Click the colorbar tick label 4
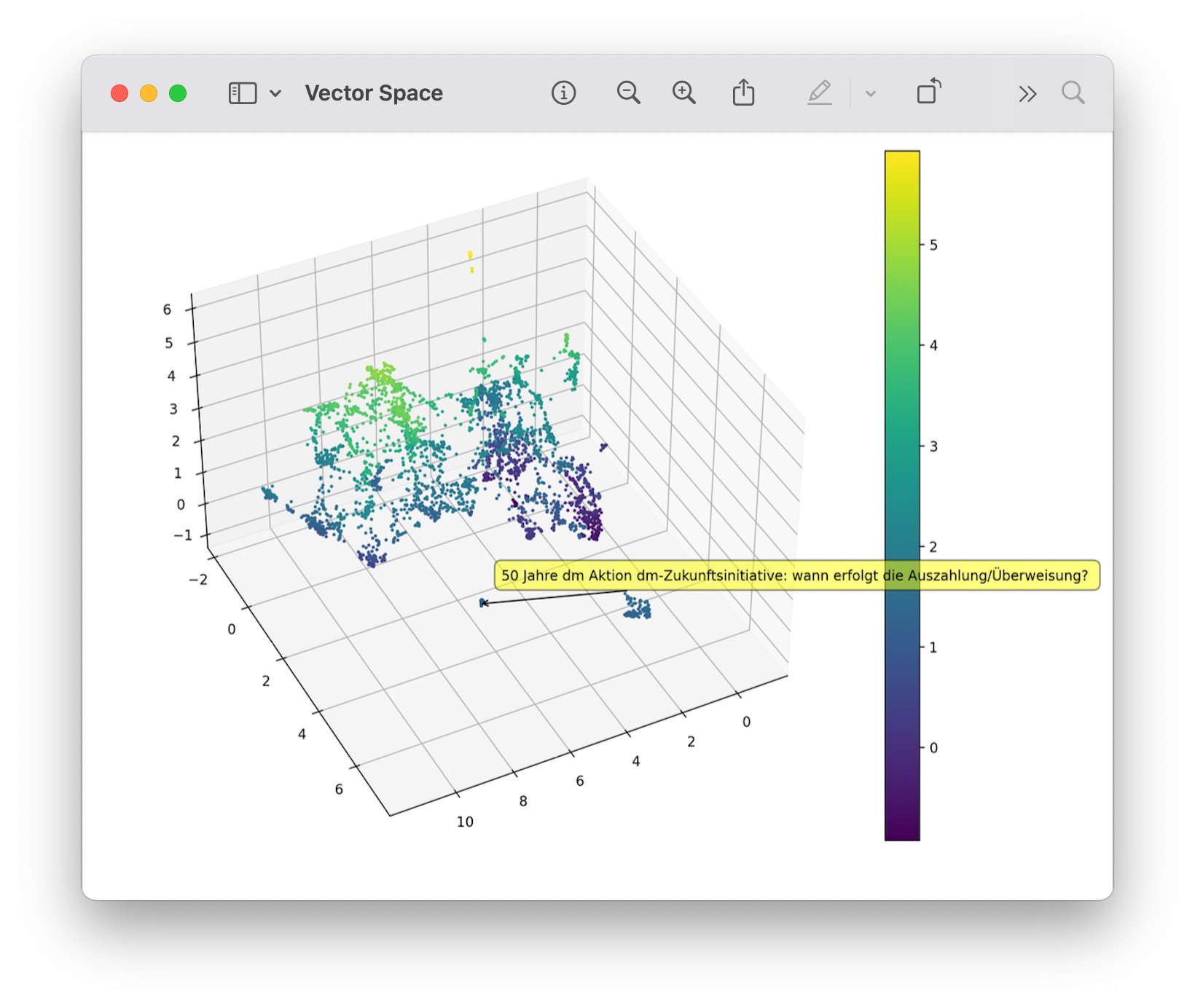Screen dimensions: 1195x1008 (x=933, y=346)
